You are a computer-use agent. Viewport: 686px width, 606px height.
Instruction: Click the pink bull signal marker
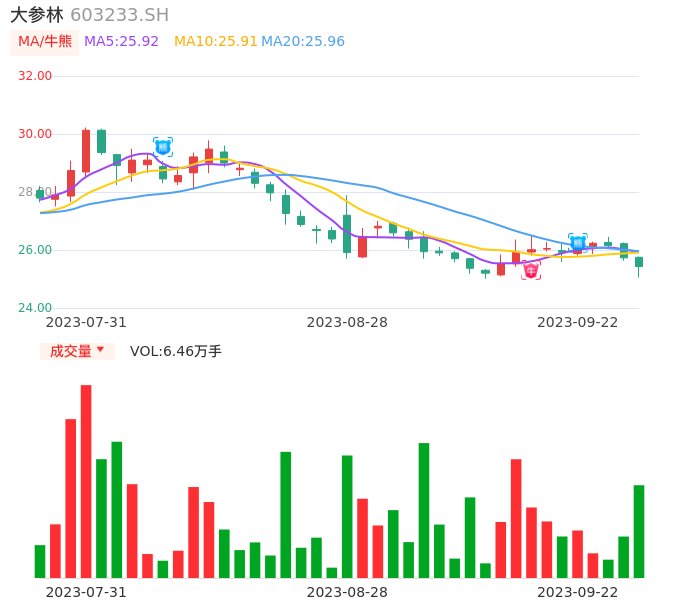coord(531,270)
